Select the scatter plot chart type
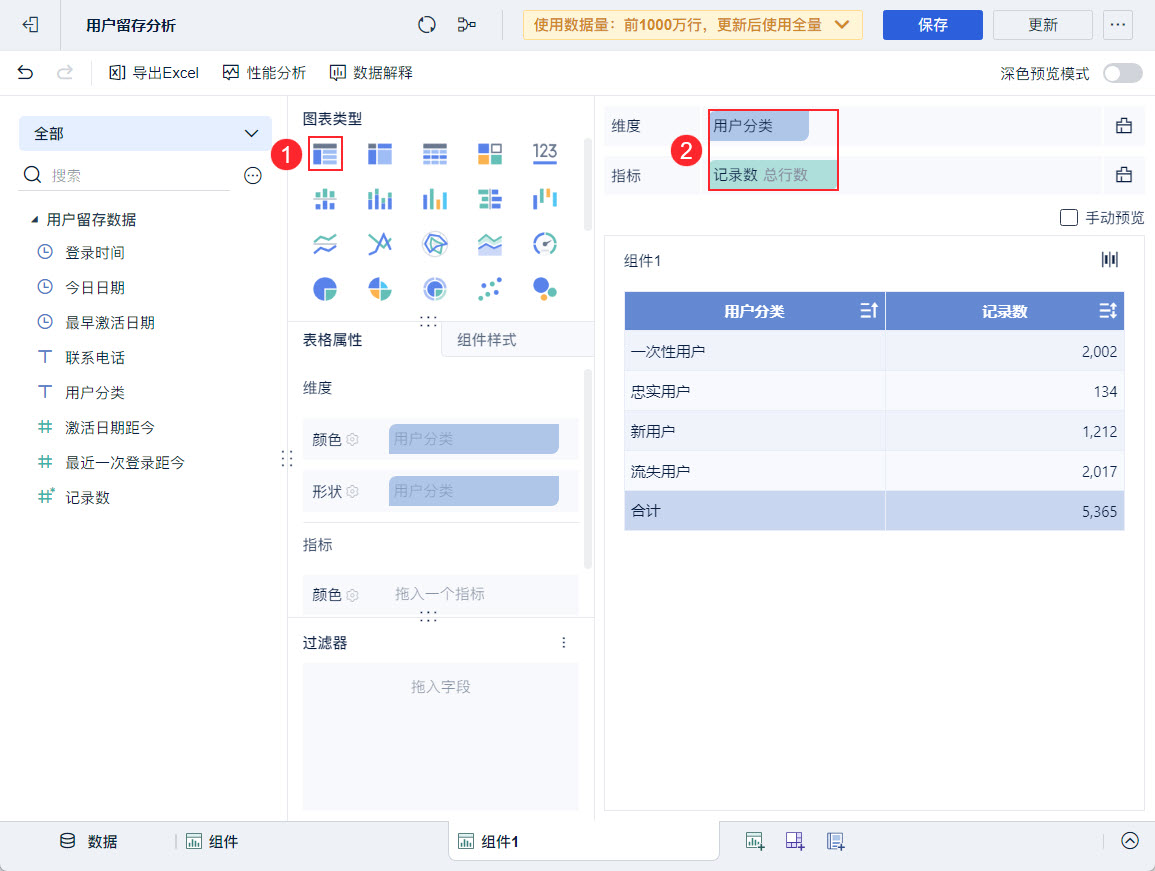The image size is (1155, 871). coord(490,289)
